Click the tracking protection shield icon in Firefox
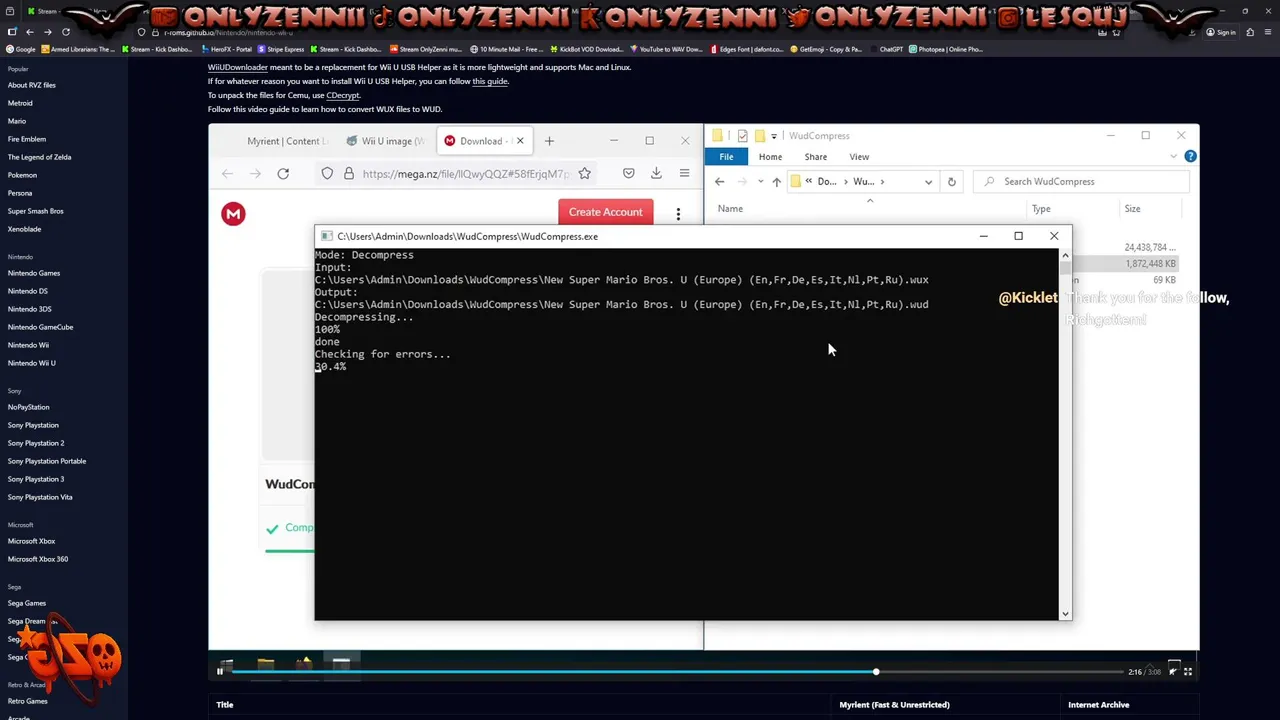 click(327, 174)
